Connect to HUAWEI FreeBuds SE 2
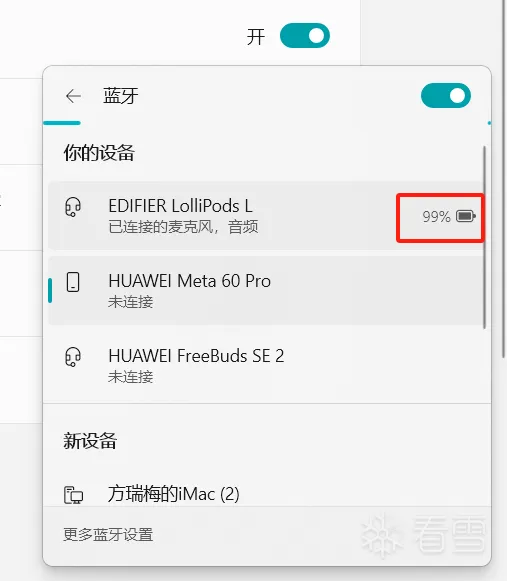 point(266,365)
